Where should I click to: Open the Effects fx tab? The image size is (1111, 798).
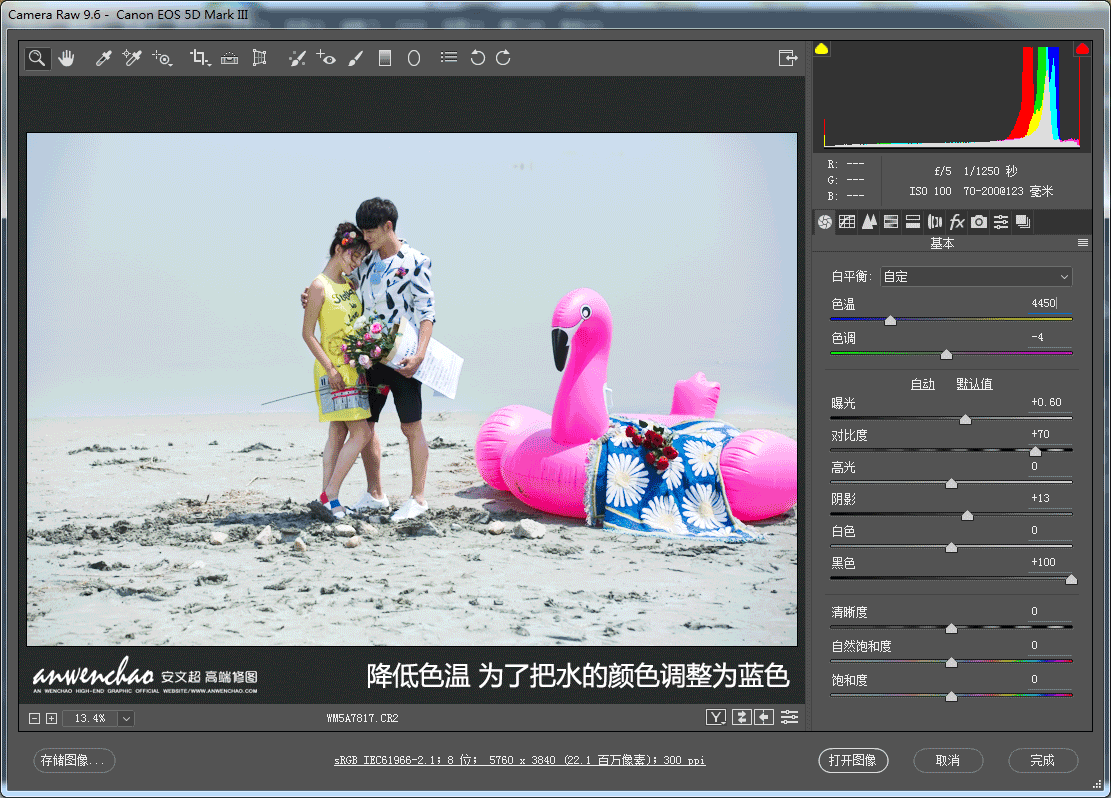tap(957, 222)
